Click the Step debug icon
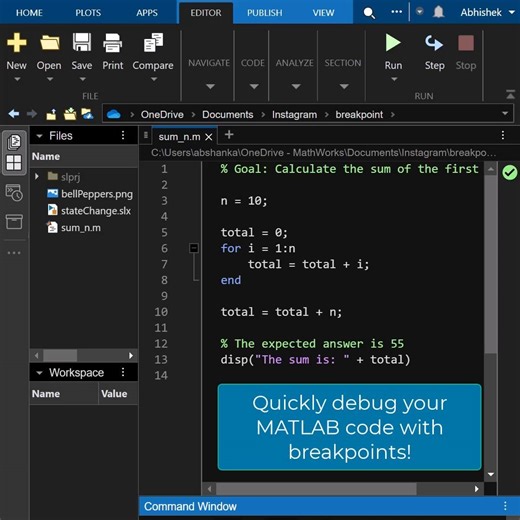 point(434,43)
